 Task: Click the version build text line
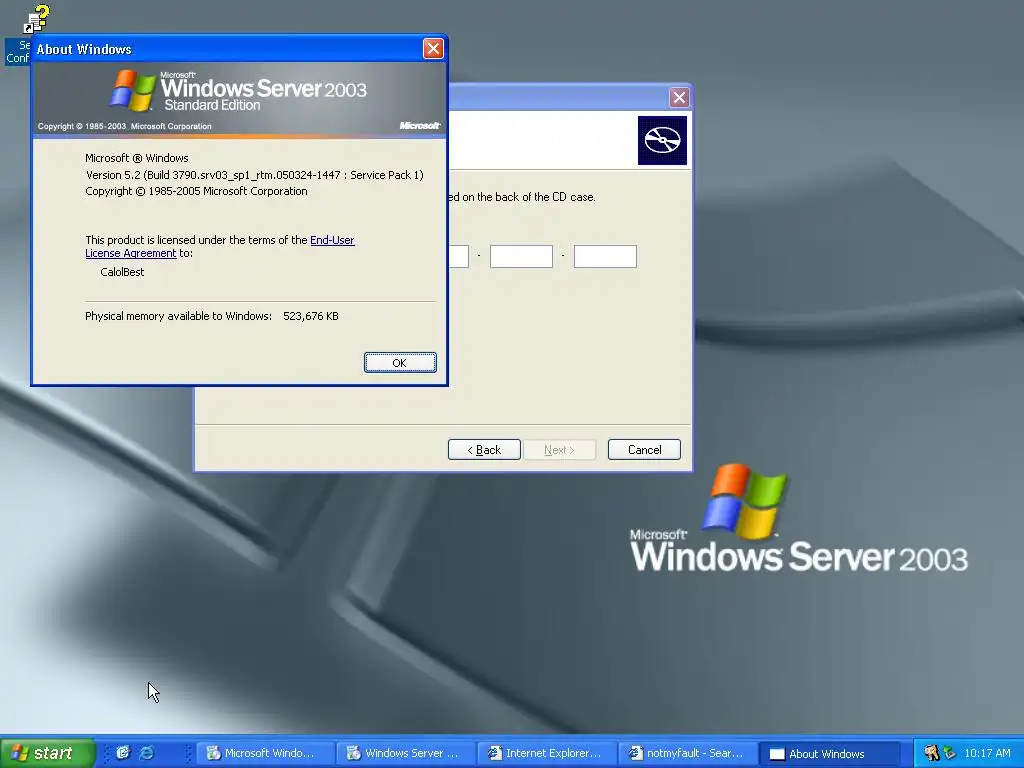pos(255,175)
